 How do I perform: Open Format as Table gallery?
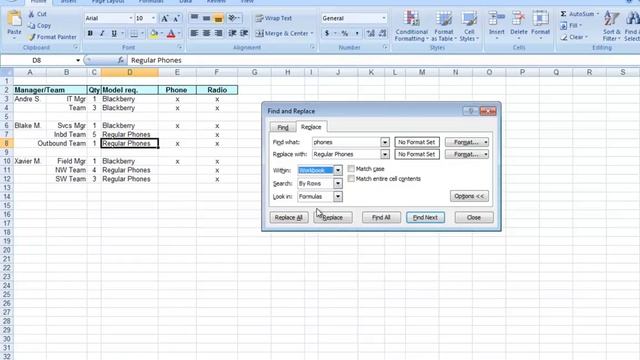(444, 26)
